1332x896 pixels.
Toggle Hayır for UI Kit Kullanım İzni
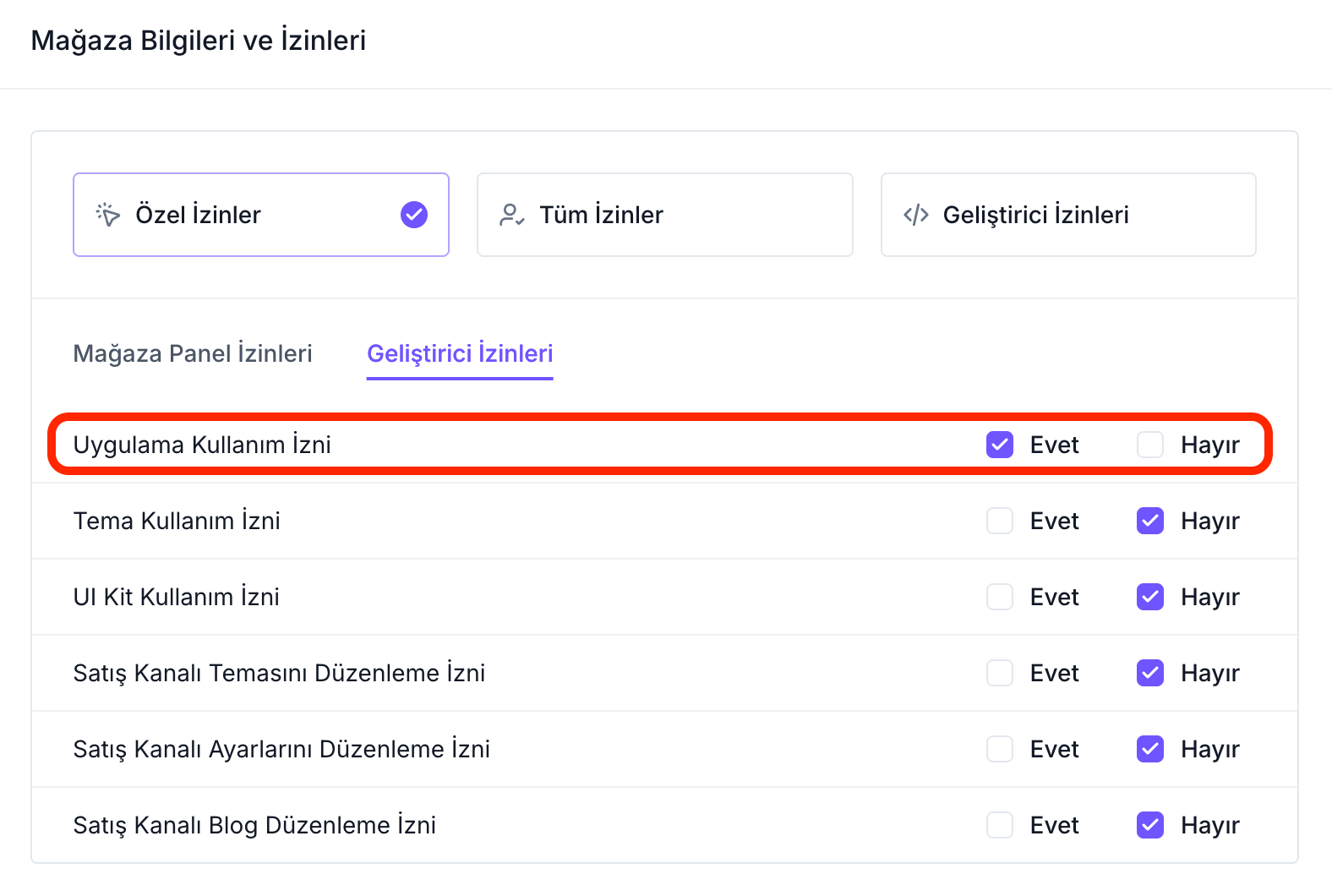pyautogui.click(x=1150, y=597)
